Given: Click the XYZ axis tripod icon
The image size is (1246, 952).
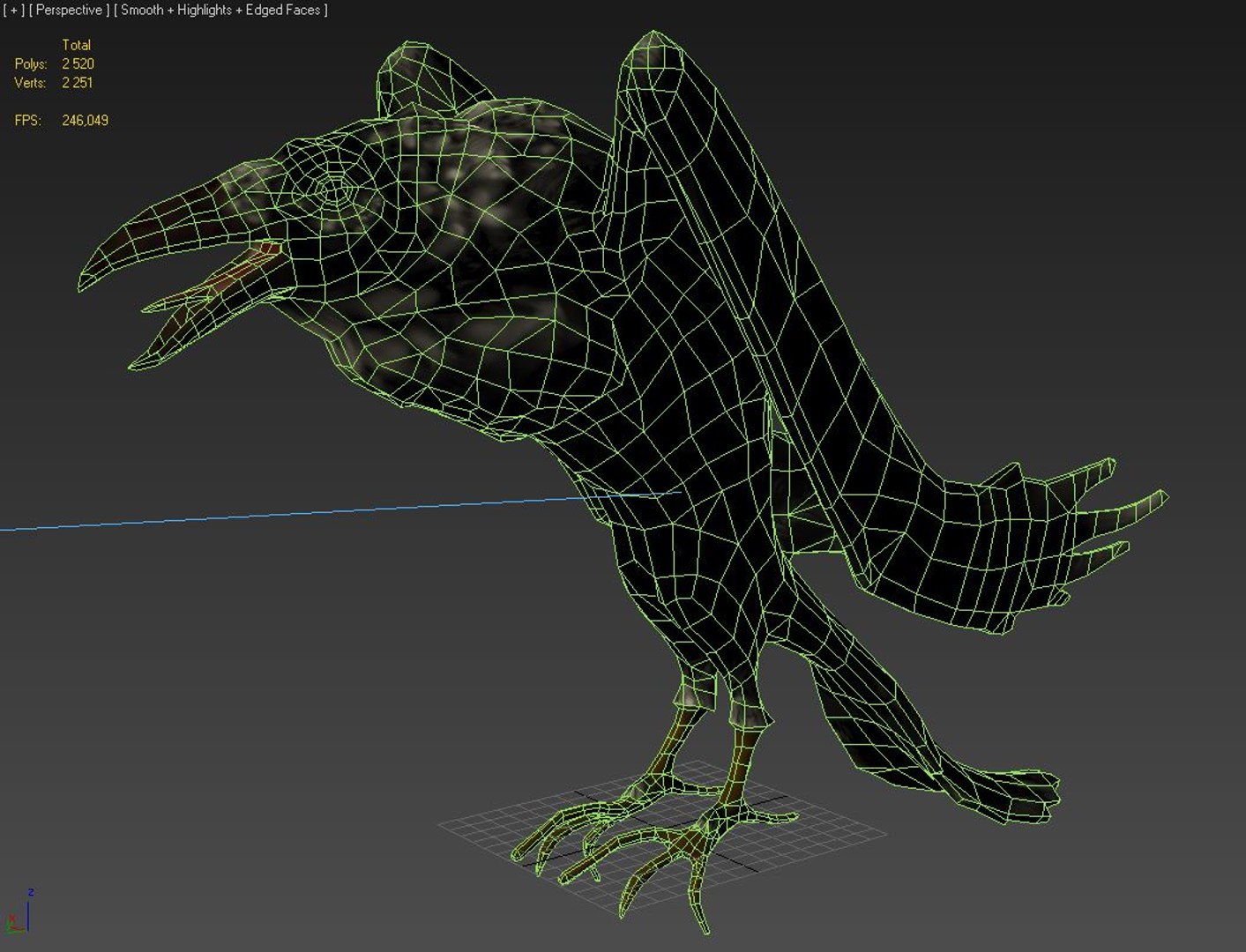Looking at the screenshot, I should 19,912.
